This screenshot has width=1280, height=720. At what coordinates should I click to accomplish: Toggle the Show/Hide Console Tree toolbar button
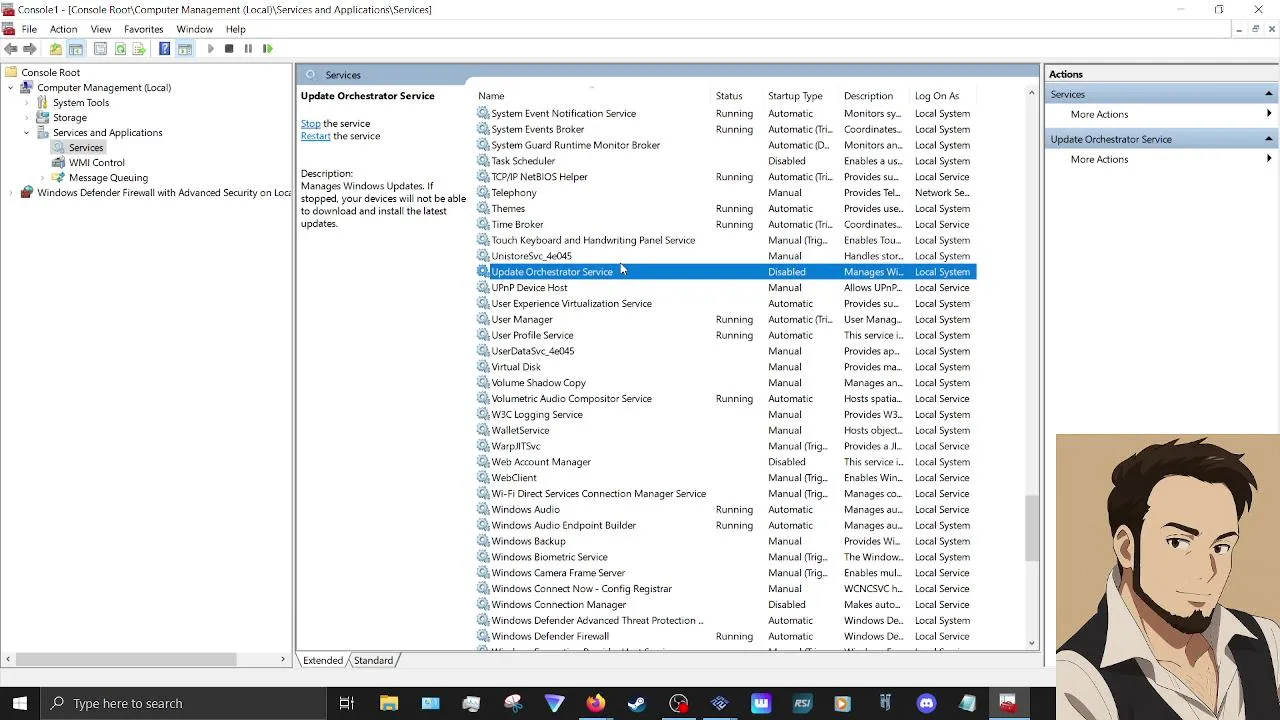coord(76,49)
